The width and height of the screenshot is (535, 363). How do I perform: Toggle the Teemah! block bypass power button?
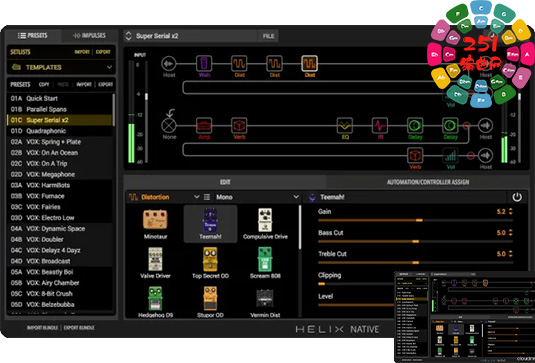point(517,197)
